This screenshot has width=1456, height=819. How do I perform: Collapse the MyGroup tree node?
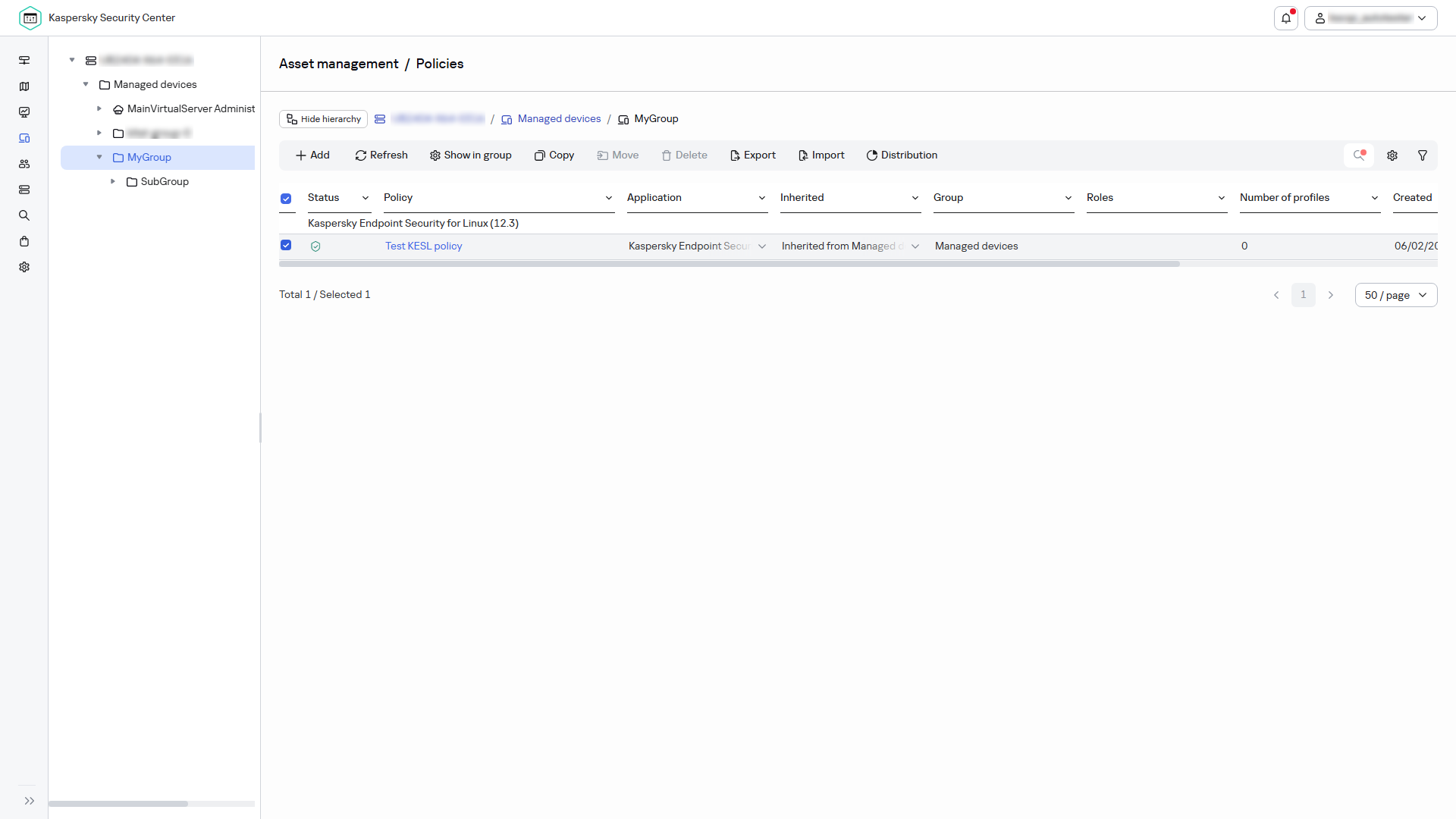[99, 157]
